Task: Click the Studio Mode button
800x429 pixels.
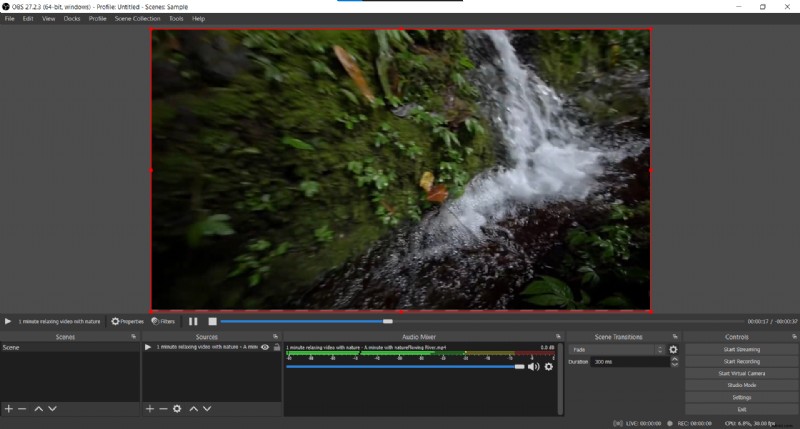Action: 741,385
